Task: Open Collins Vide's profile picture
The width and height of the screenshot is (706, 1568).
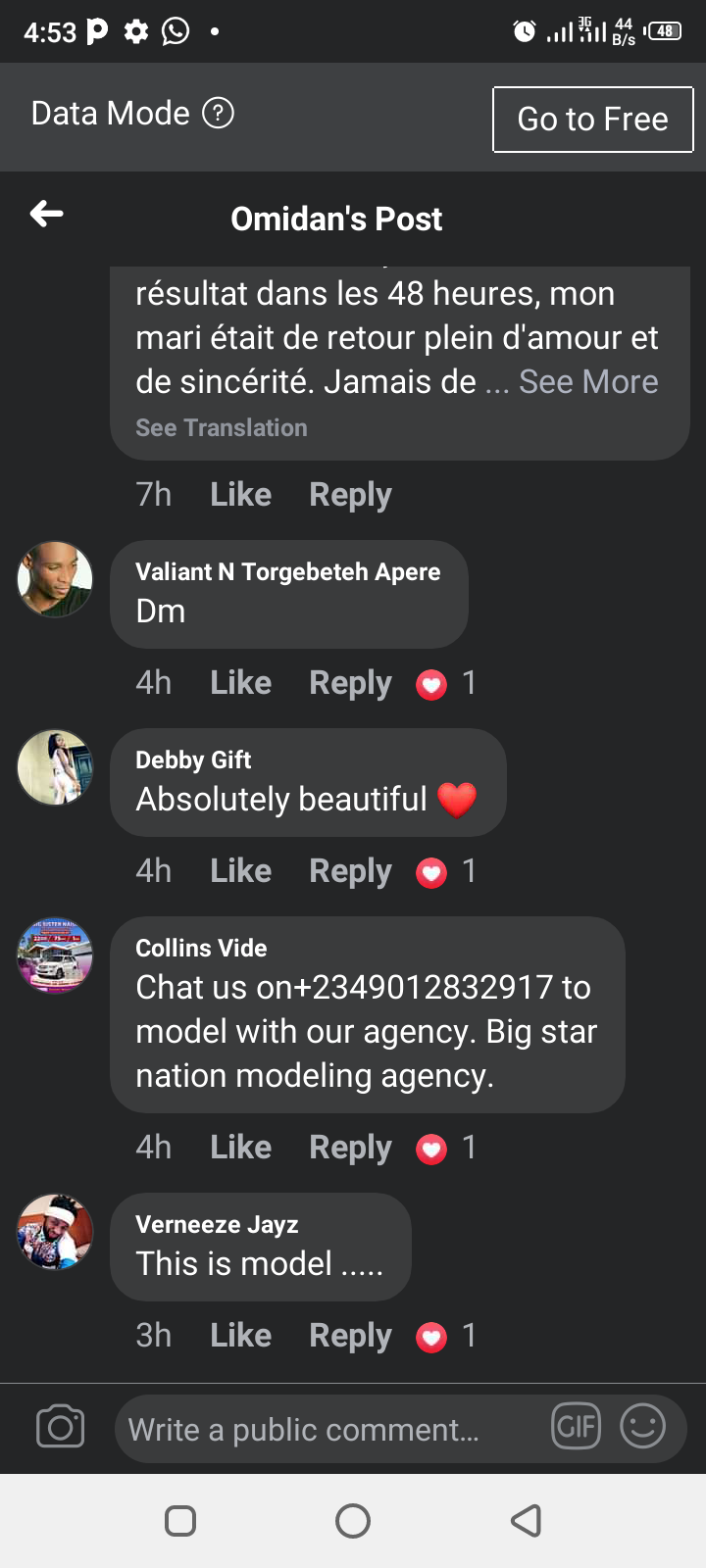Action: coord(55,955)
